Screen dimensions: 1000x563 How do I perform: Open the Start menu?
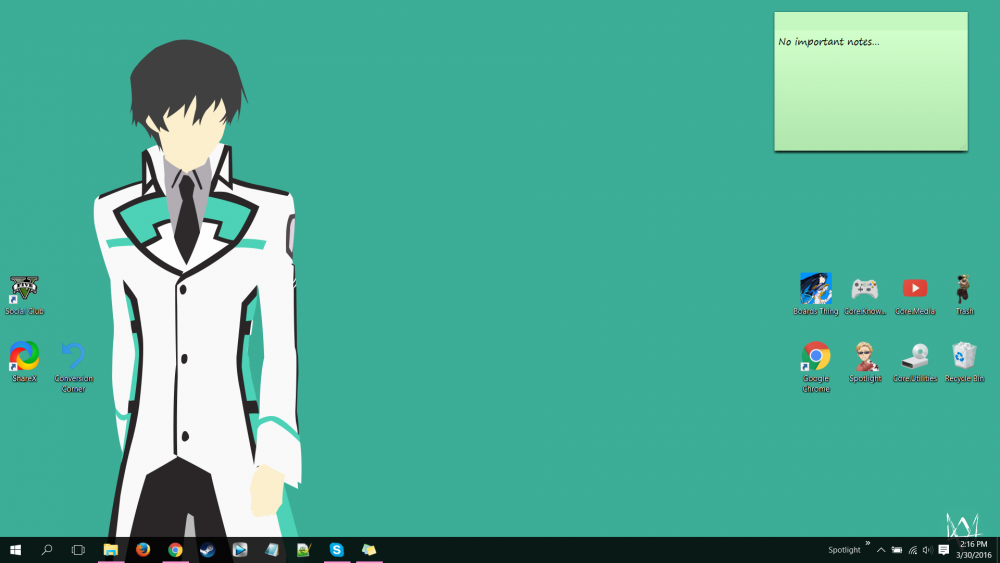tap(15, 550)
